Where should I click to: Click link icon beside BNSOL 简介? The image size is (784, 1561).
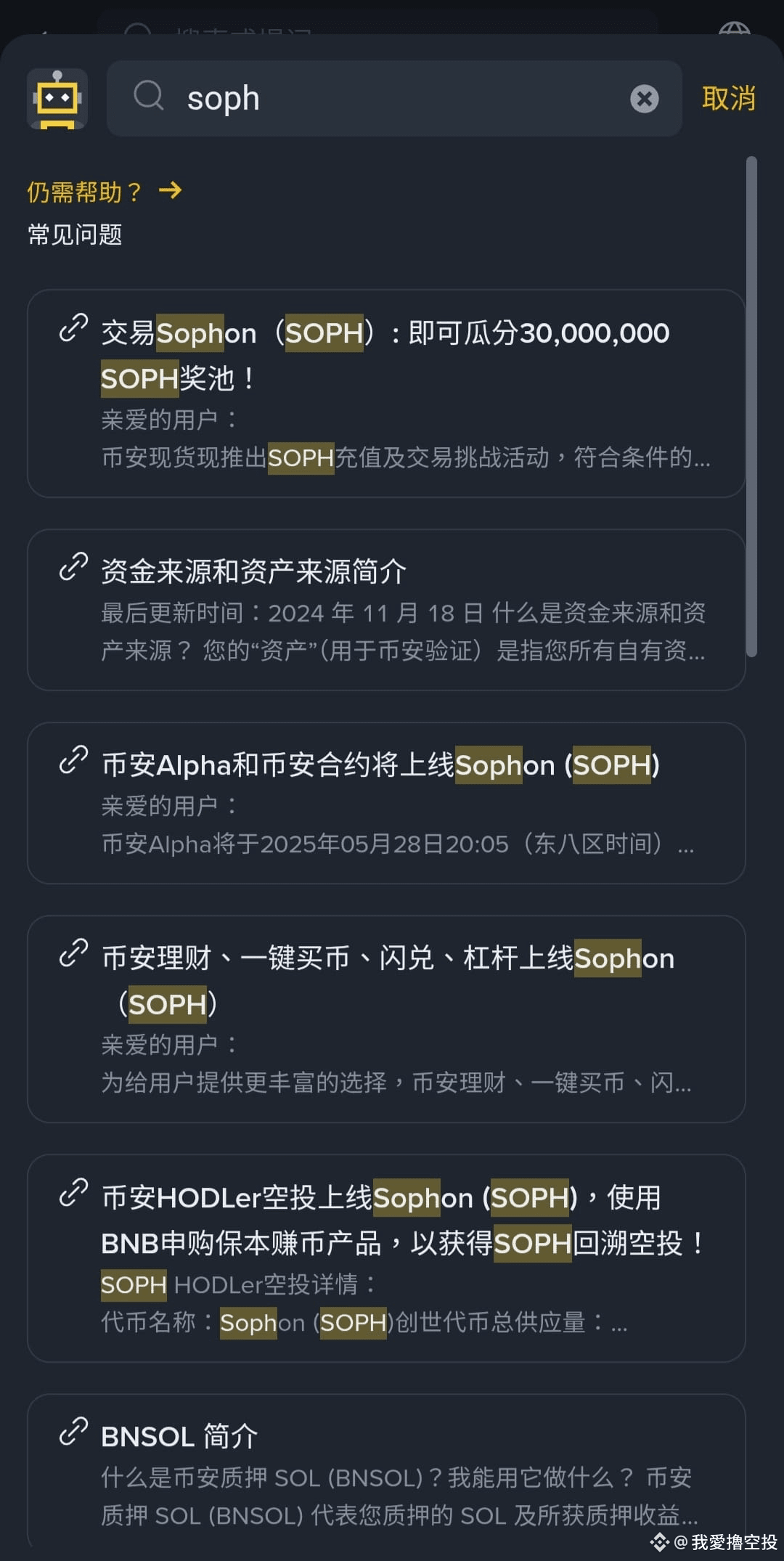click(x=73, y=1432)
